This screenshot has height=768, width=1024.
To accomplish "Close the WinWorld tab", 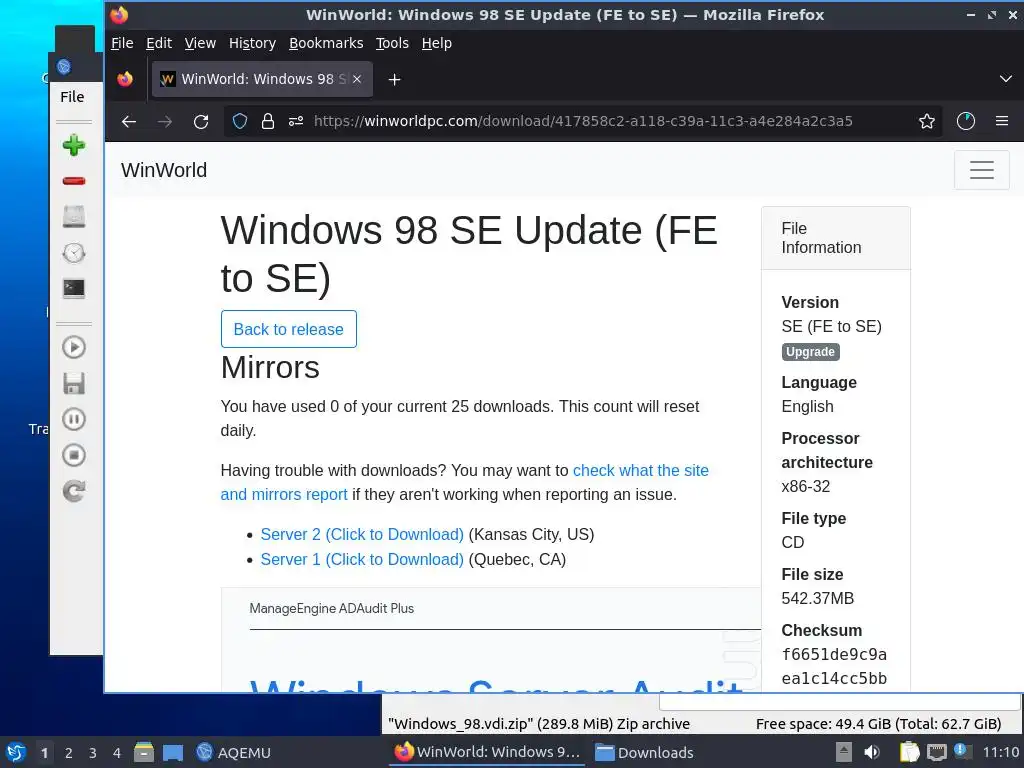I will 357,79.
